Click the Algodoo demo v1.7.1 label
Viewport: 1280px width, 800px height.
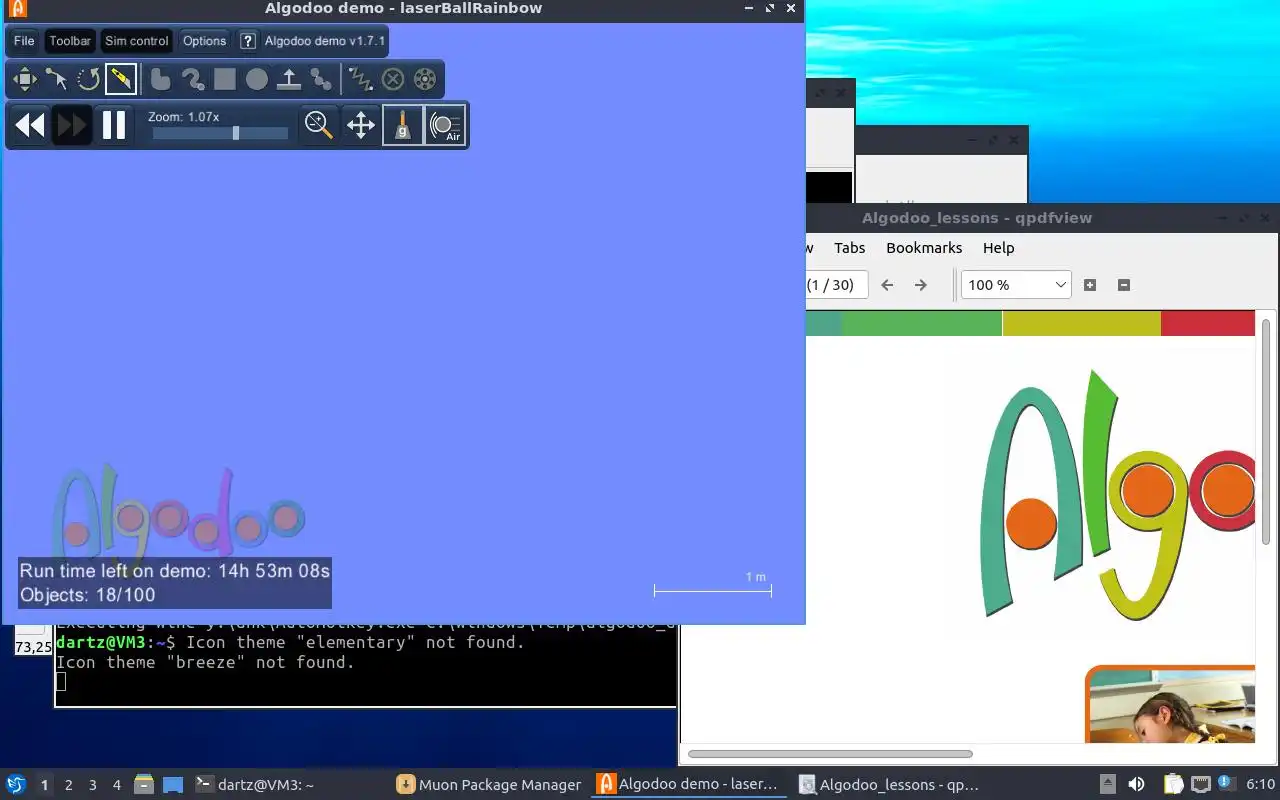pos(324,41)
